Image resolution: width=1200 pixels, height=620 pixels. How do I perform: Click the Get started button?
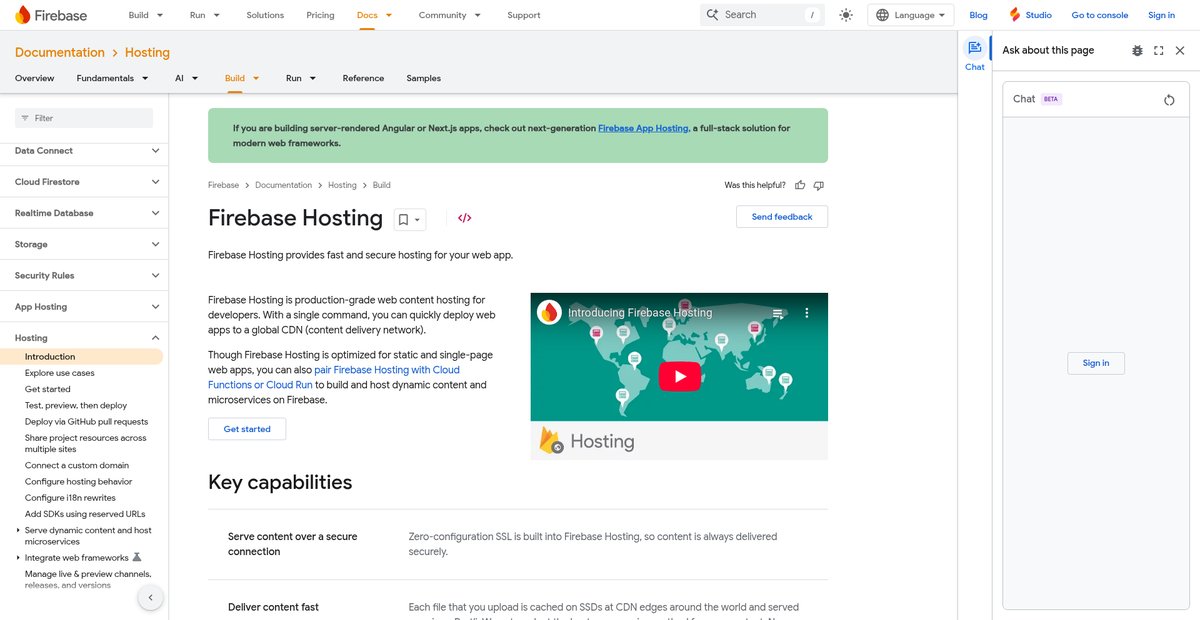pyautogui.click(x=247, y=429)
